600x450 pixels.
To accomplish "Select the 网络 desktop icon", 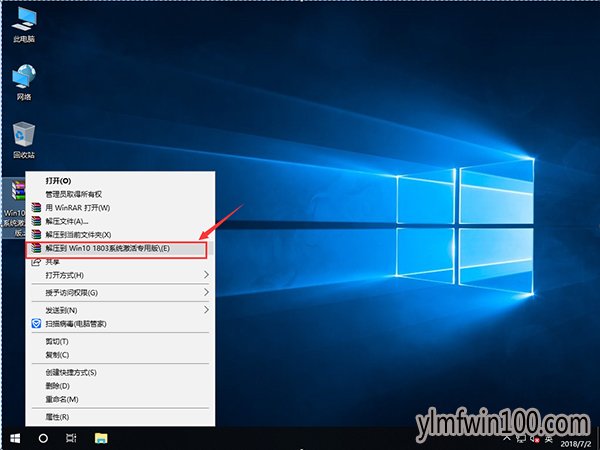I will tap(24, 82).
